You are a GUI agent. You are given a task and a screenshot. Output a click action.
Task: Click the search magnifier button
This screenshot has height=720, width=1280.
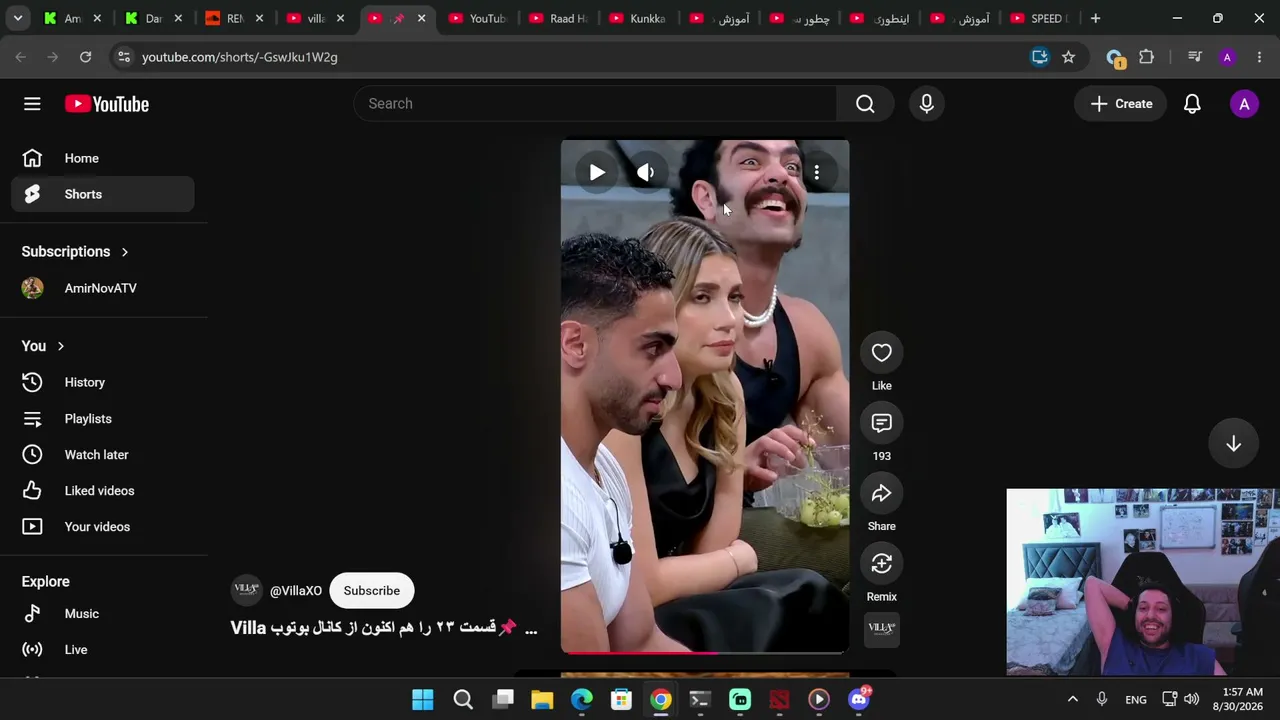point(865,104)
